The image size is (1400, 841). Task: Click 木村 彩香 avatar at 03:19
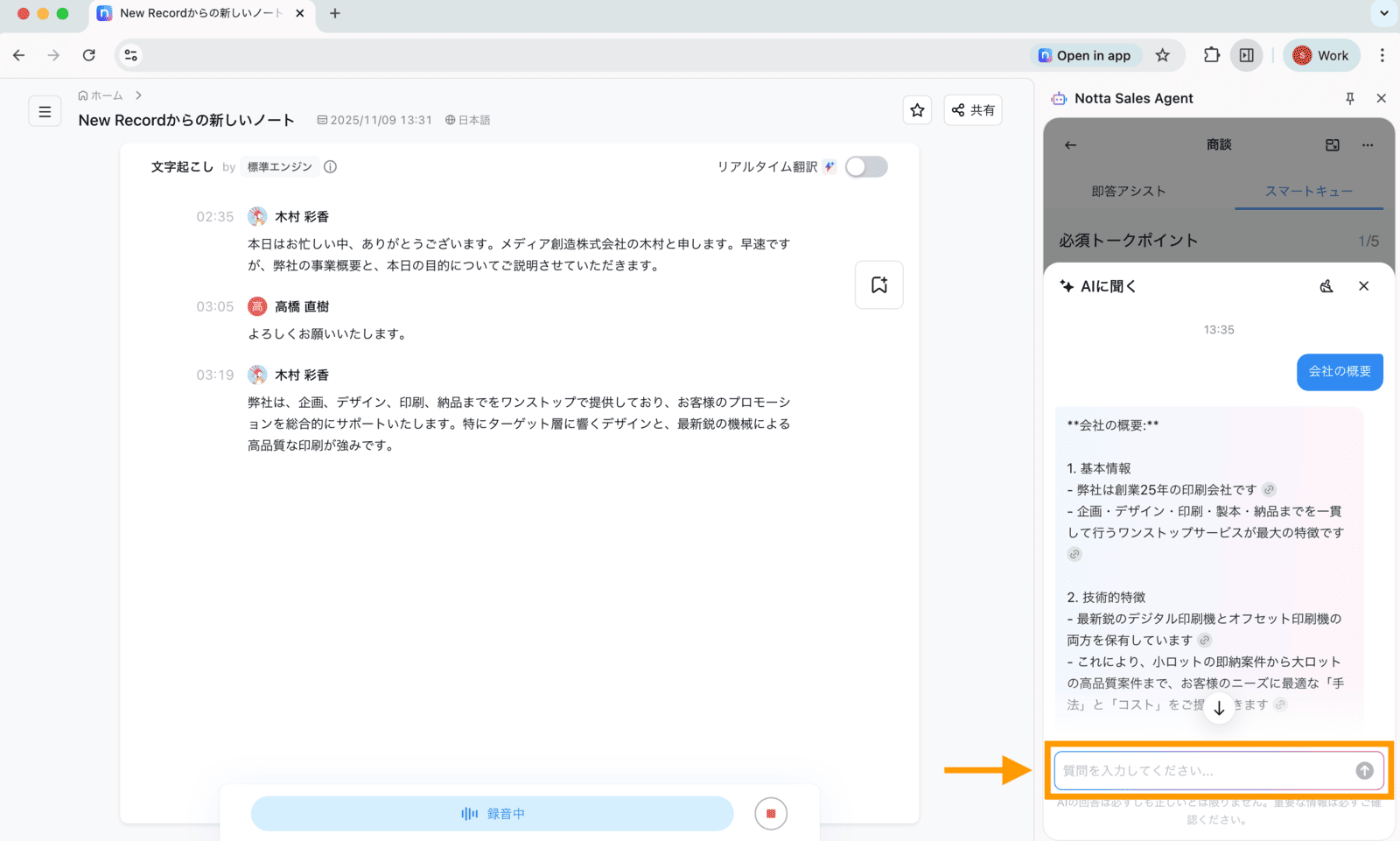click(x=257, y=375)
